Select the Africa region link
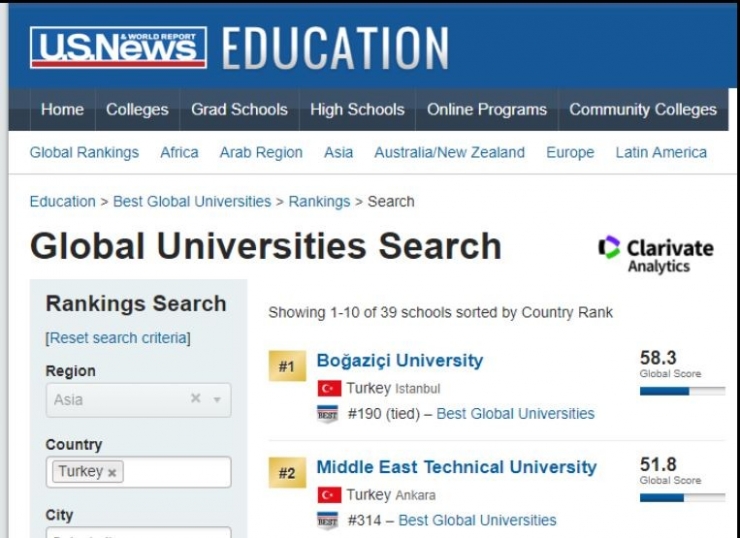This screenshot has height=538, width=740. (179, 152)
